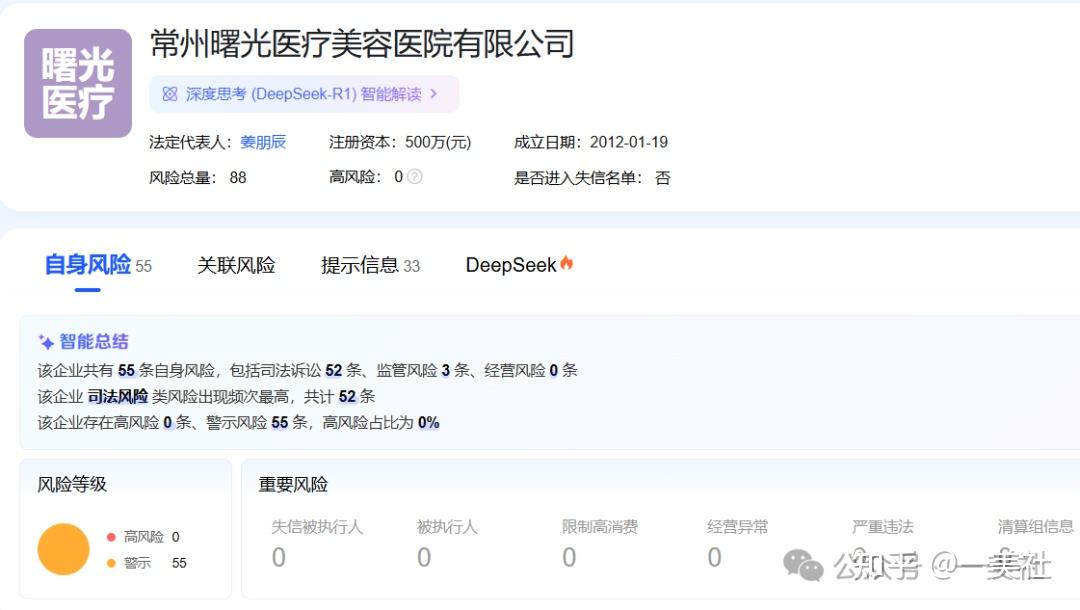Click the 注册资本 500万(元) value
Image resolution: width=1080 pixels, height=610 pixels.
point(438,143)
